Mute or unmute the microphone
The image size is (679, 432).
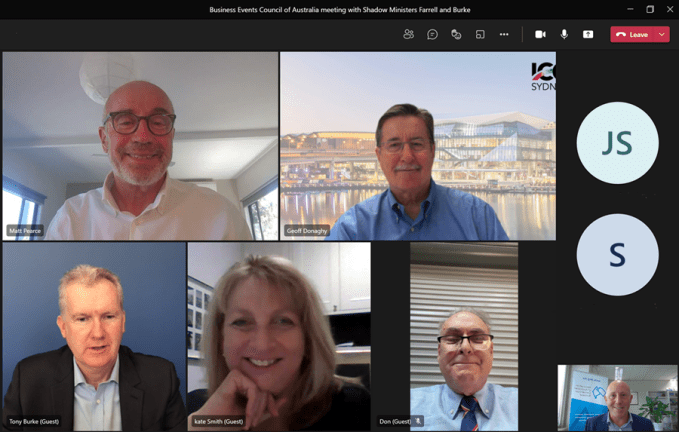pos(564,34)
